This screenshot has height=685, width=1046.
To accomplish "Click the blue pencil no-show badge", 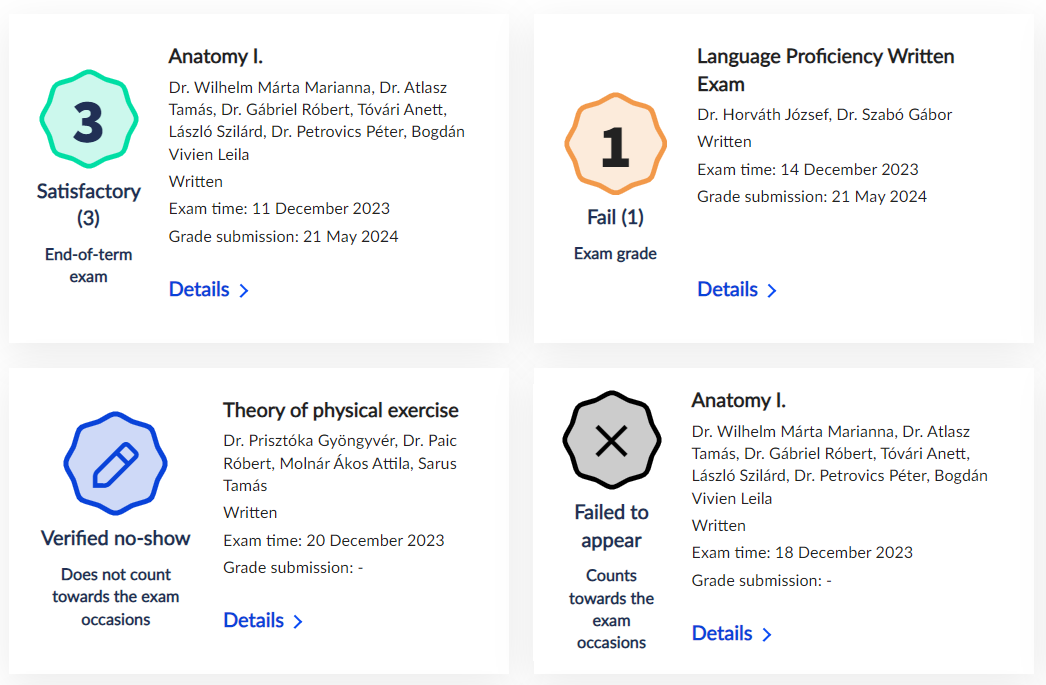I will (x=115, y=465).
